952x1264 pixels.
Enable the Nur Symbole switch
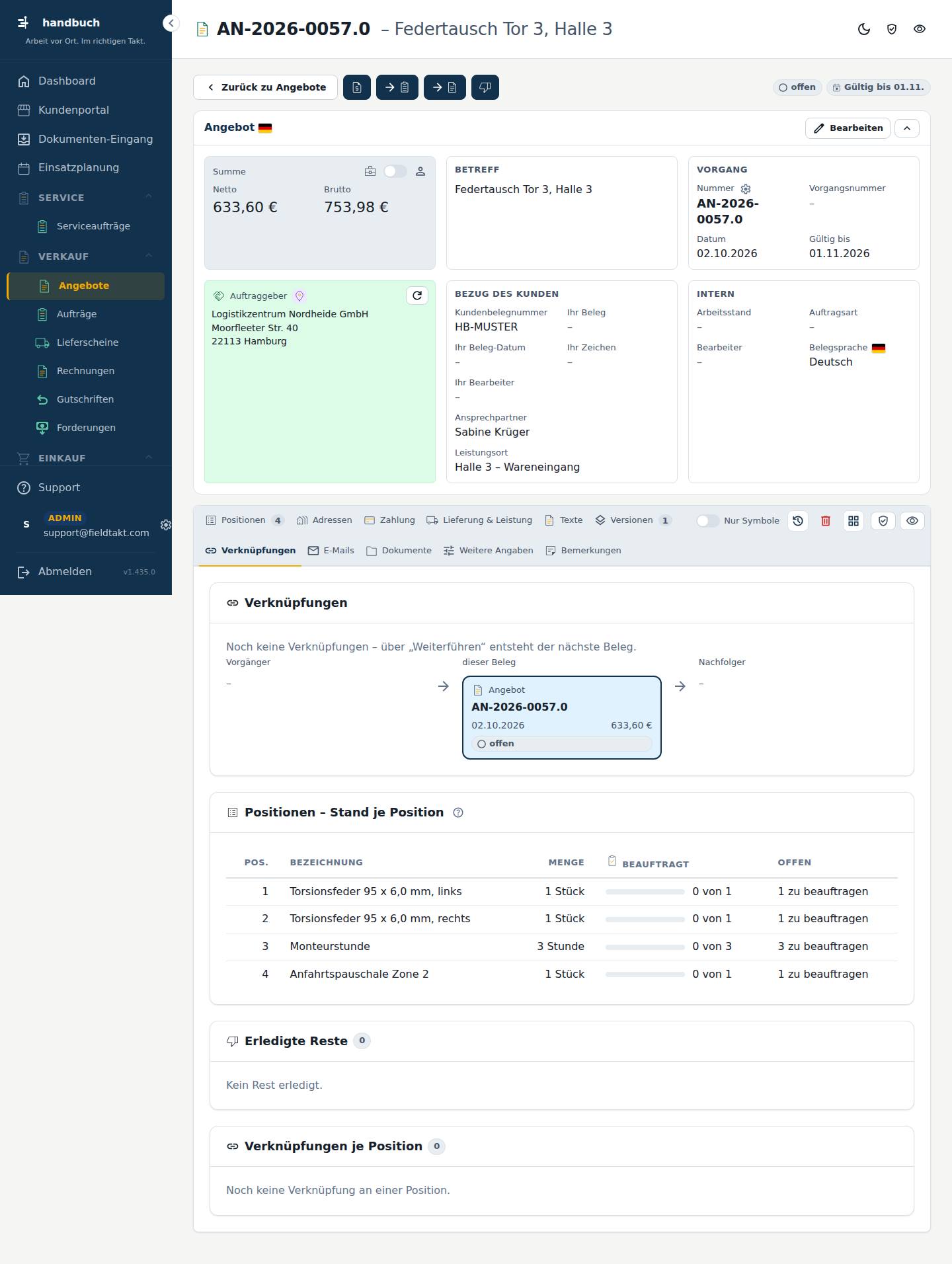click(707, 521)
